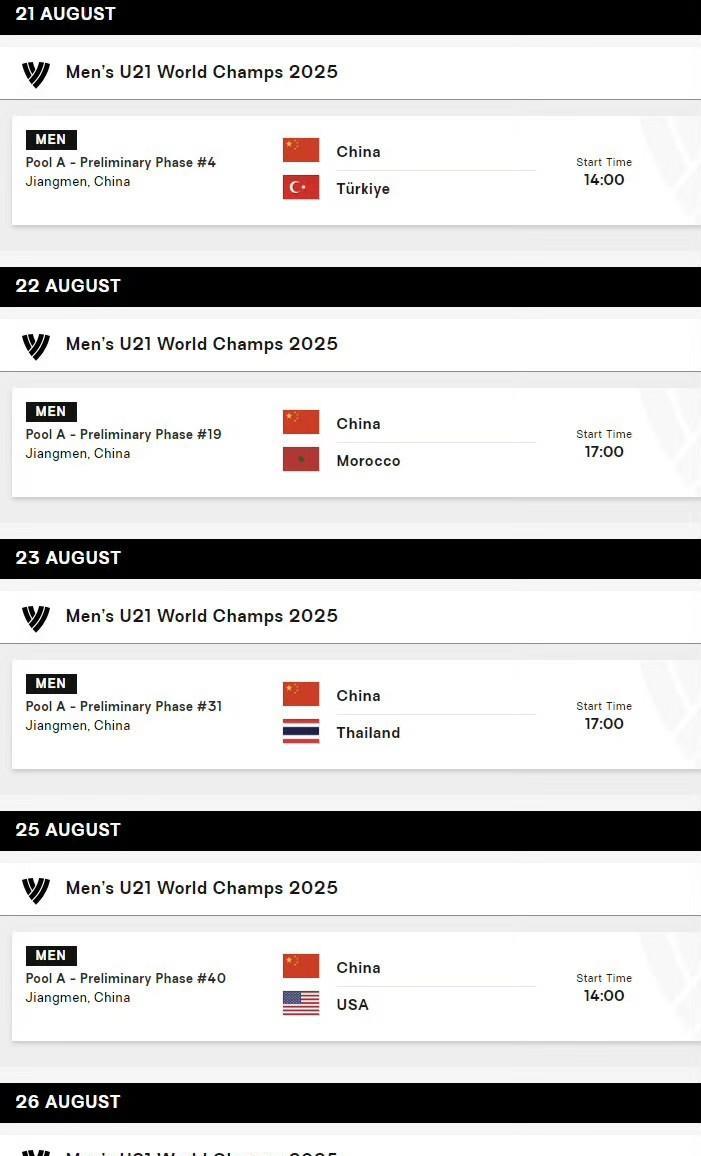This screenshot has width=701, height=1156.
Task: Open the Morocco team link
Action: click(x=368, y=461)
